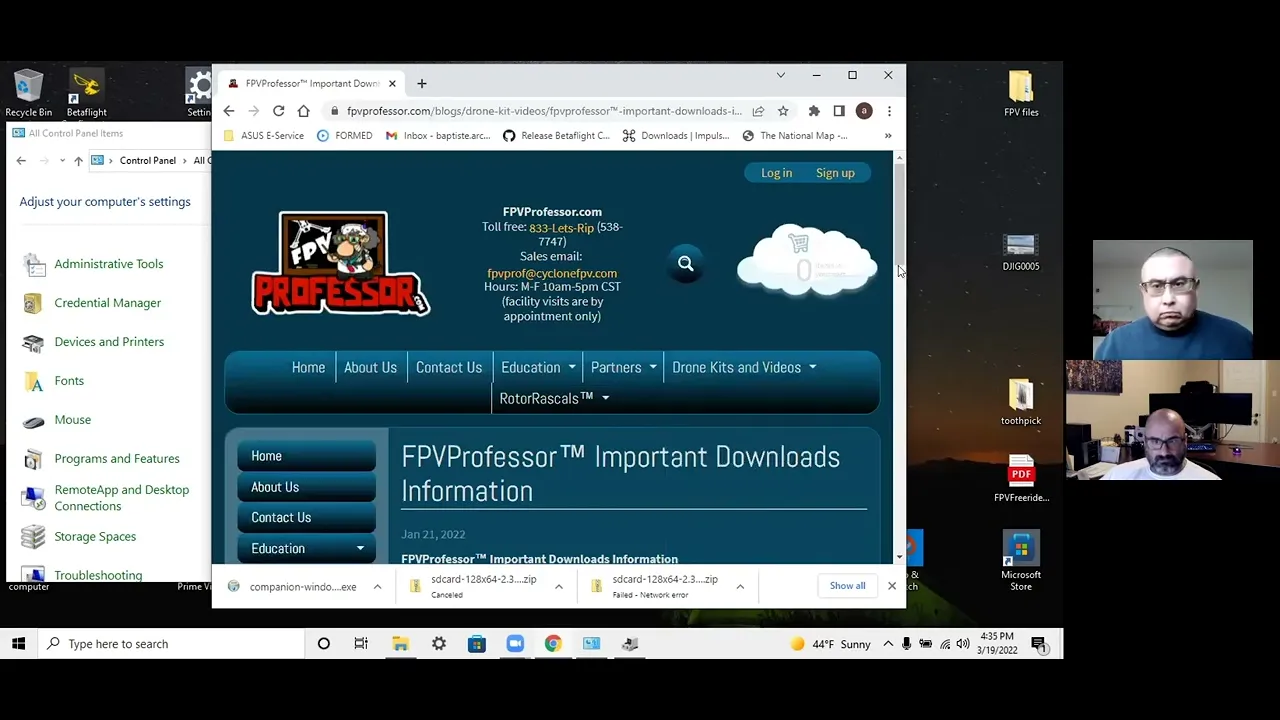Select About Us in the left sidebar

(x=306, y=487)
